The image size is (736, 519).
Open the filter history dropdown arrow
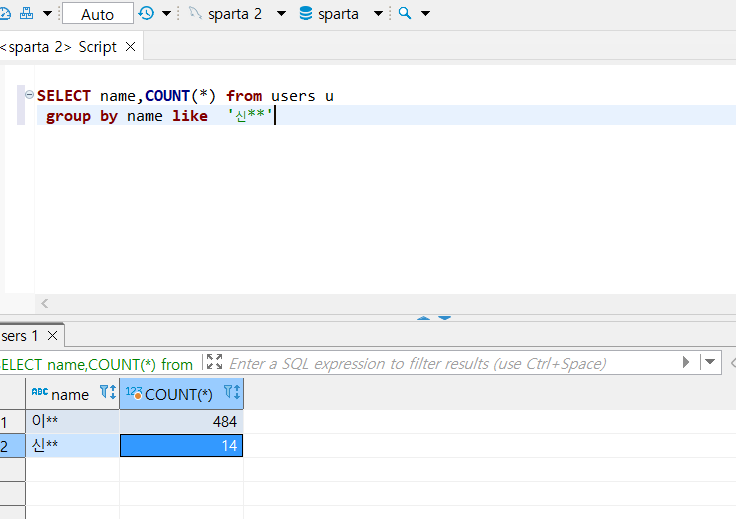[710, 362]
